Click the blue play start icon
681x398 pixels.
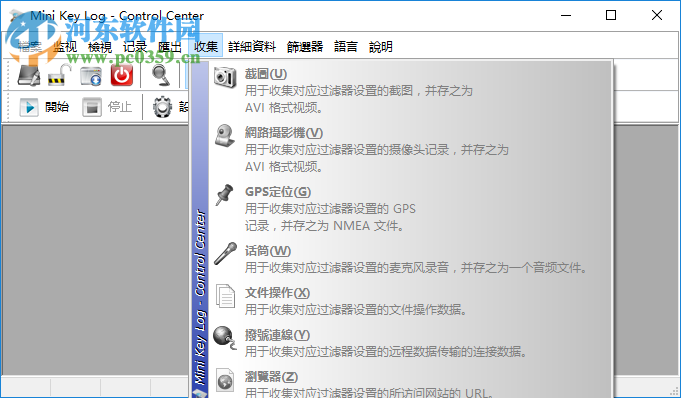click(x=29, y=107)
